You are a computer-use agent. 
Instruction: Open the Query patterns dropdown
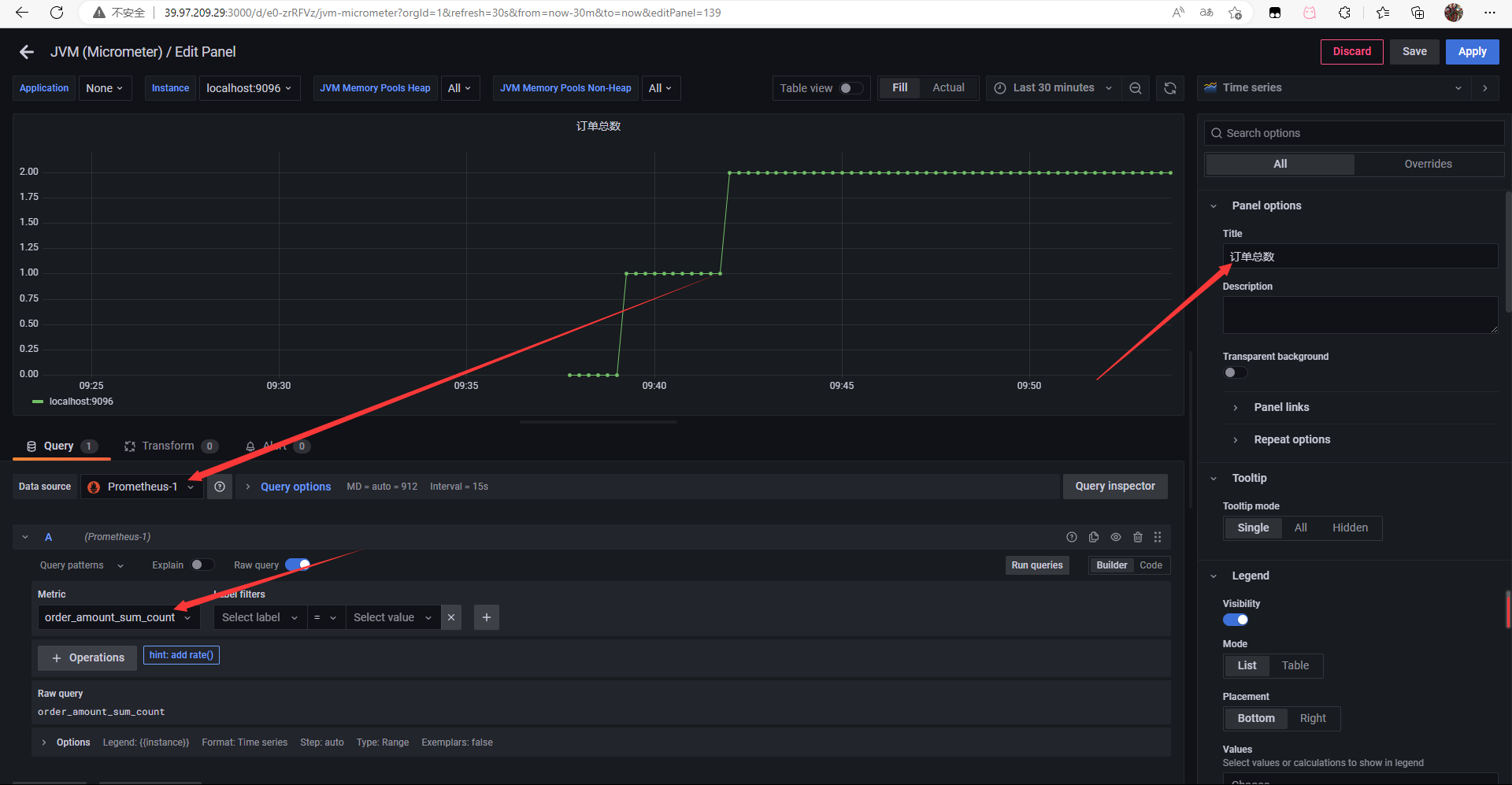[x=81, y=565]
